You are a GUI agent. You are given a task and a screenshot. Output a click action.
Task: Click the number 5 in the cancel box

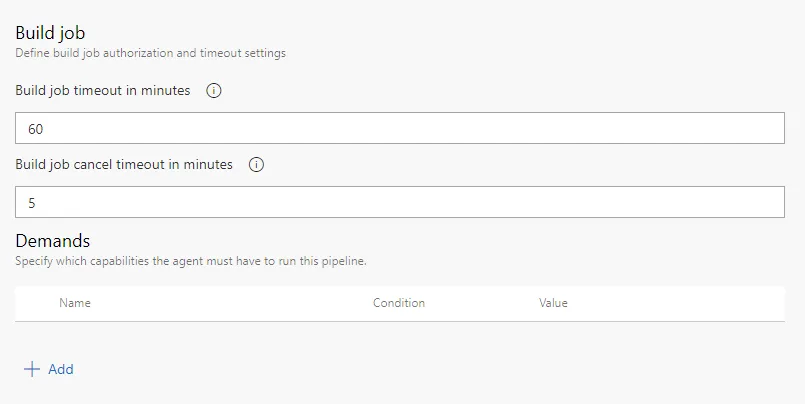32,203
